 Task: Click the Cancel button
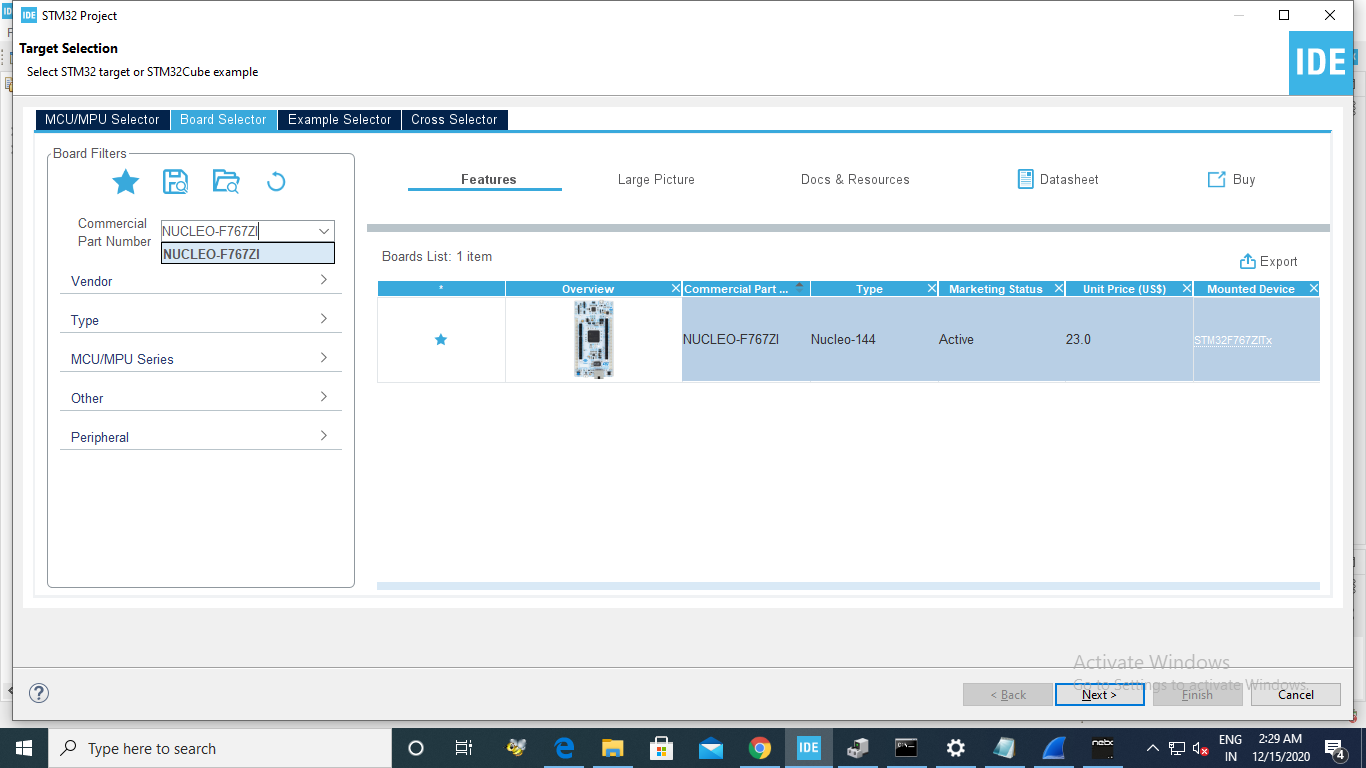(x=1296, y=694)
